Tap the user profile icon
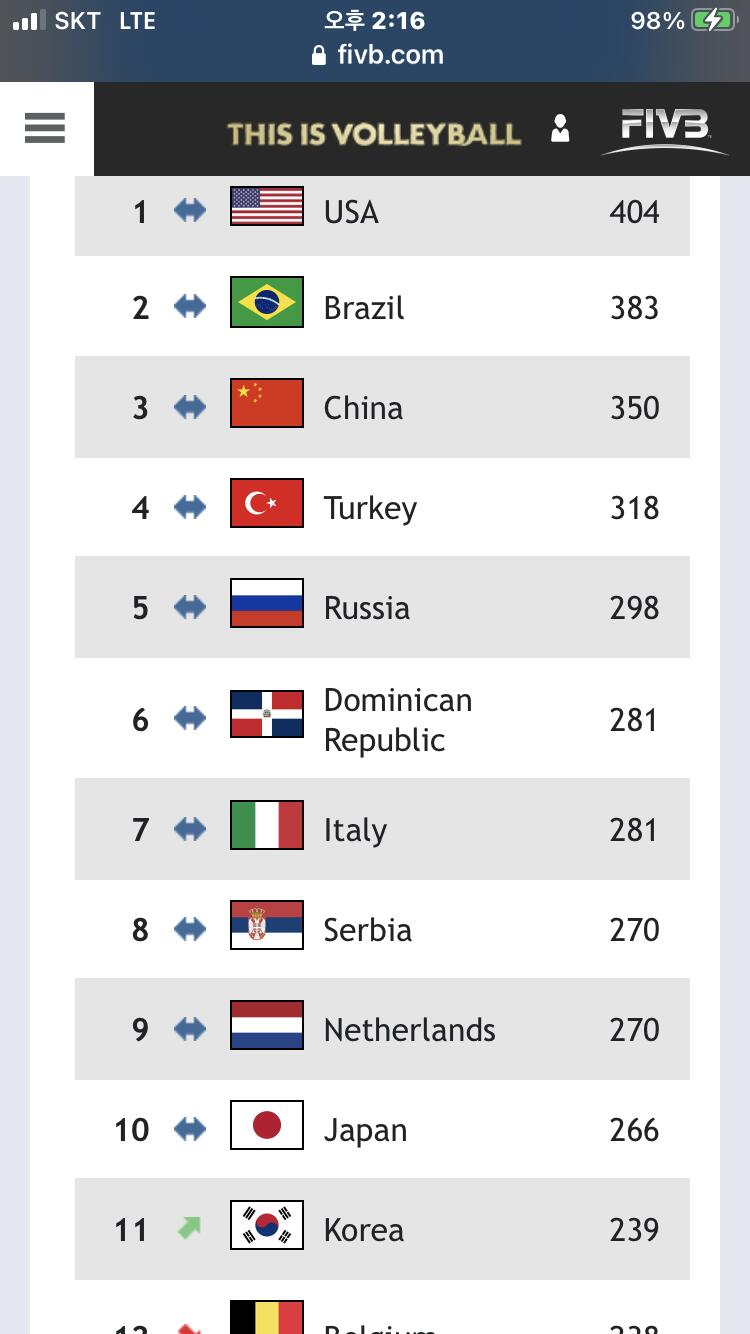This screenshot has height=1334, width=750. point(560,129)
